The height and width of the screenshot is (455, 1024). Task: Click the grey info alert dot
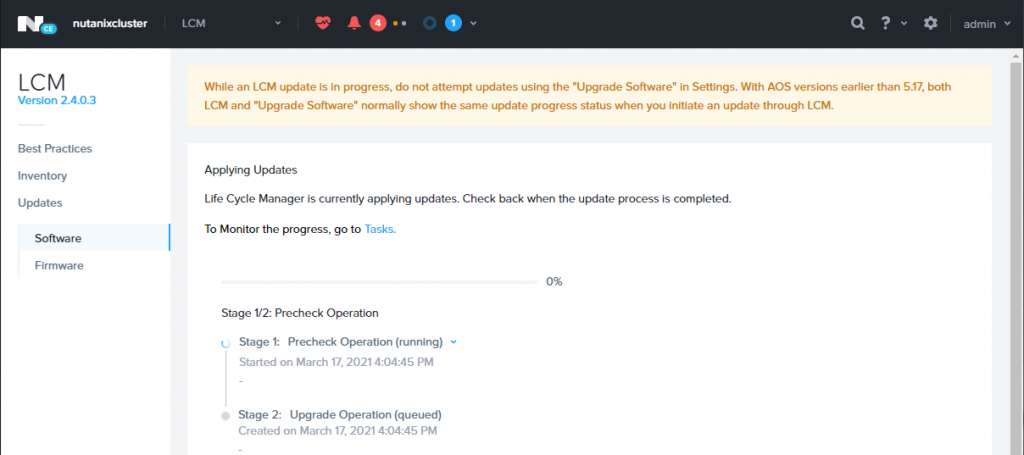(x=404, y=24)
